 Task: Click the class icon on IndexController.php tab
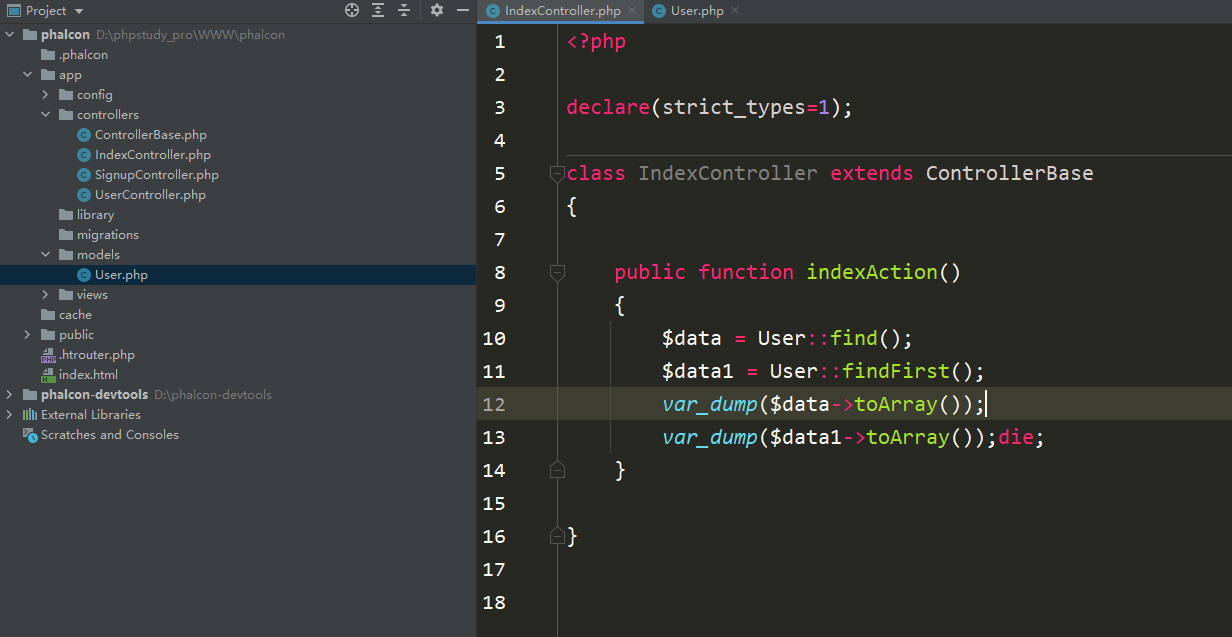click(x=493, y=11)
